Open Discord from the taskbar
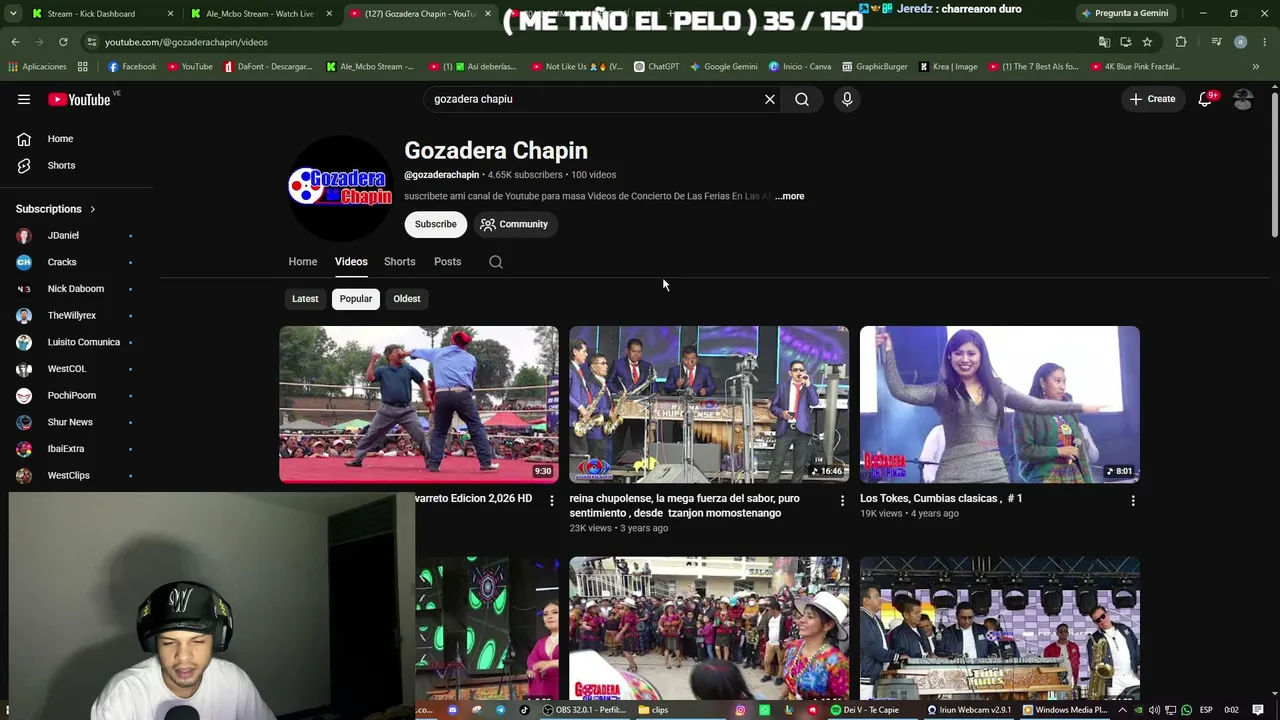The image size is (1280, 720). click(453, 710)
